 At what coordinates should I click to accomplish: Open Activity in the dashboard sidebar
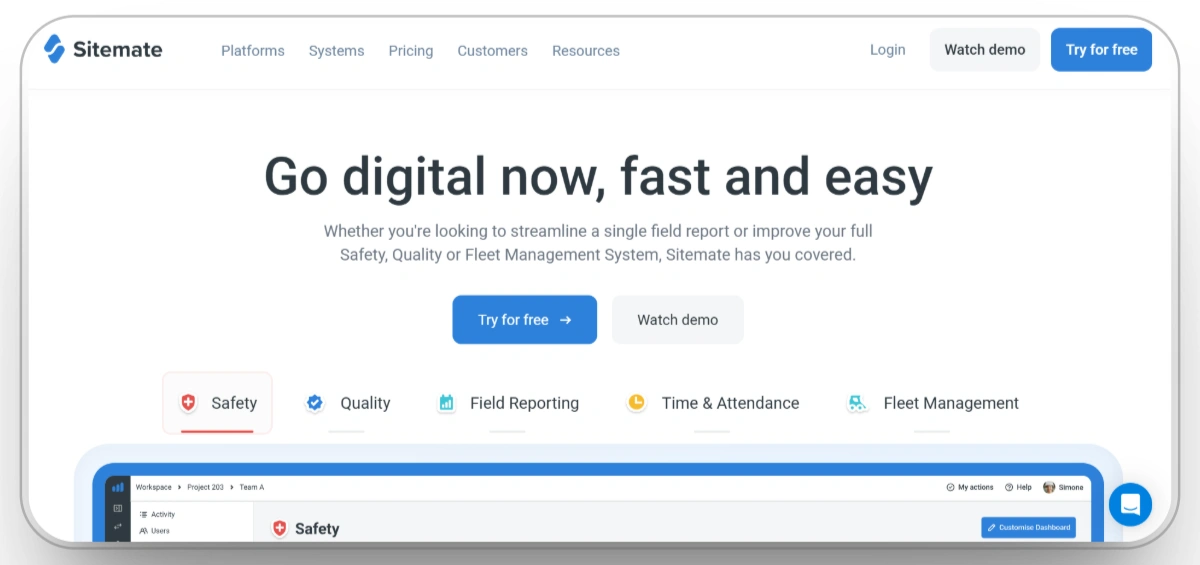157,514
